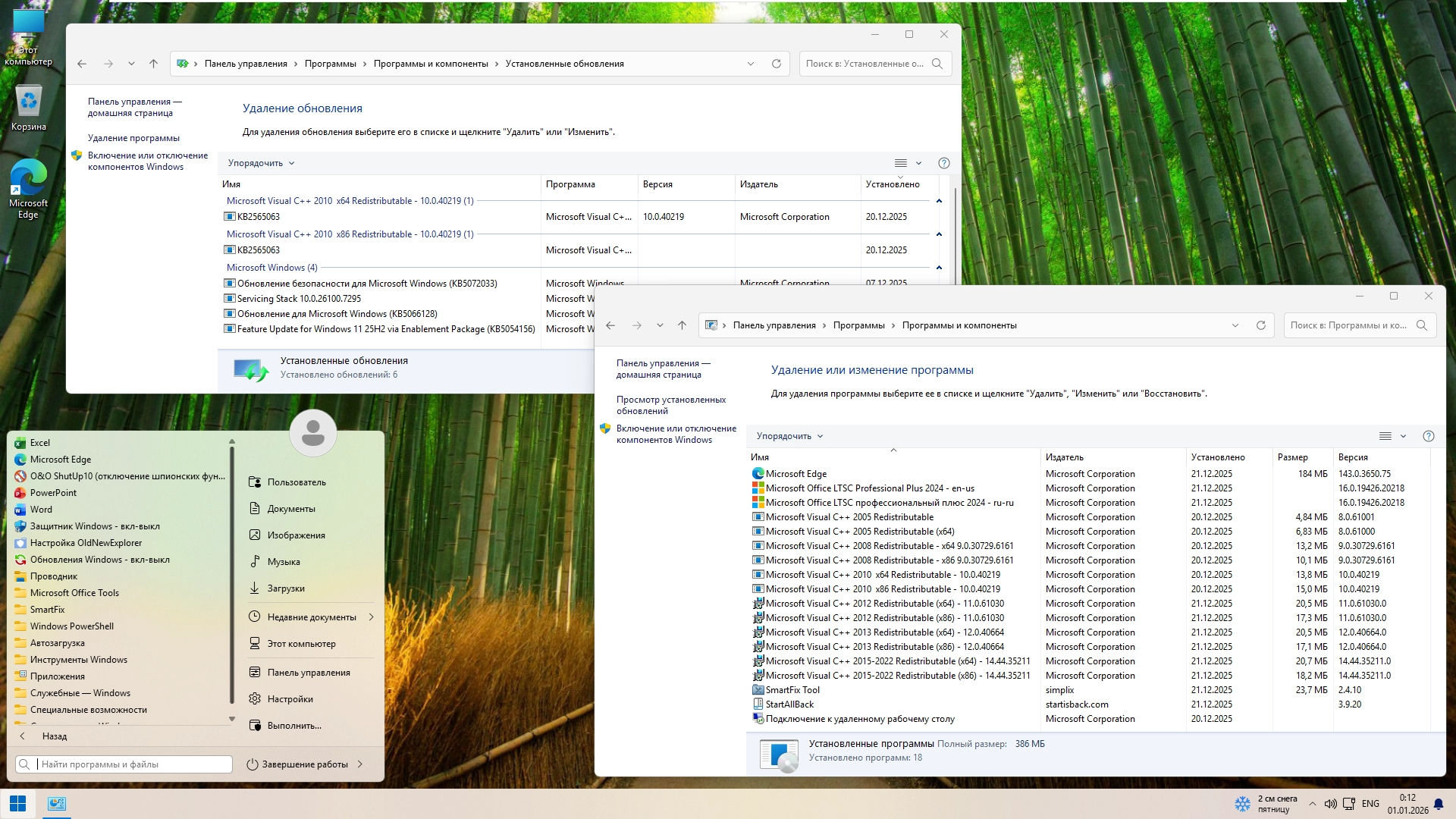Select Выполнить... in Start menu

tap(294, 726)
